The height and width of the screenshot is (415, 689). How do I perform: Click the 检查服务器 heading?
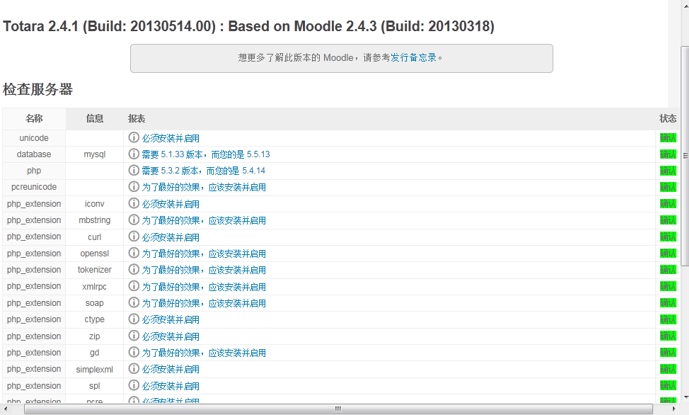(38, 89)
